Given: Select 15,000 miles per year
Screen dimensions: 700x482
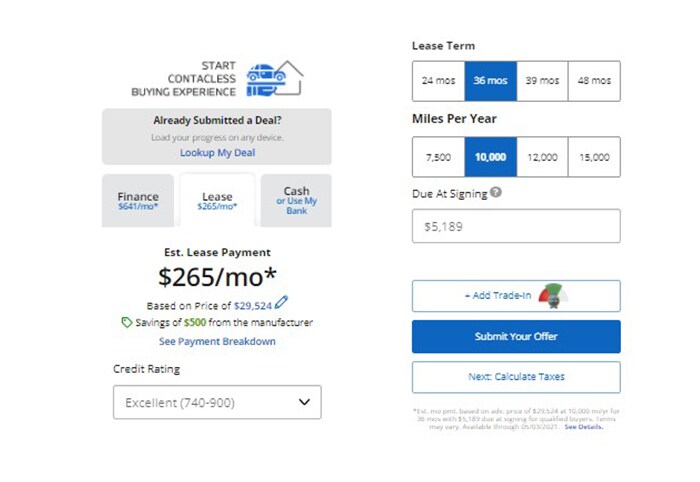Looking at the screenshot, I should (x=594, y=157).
